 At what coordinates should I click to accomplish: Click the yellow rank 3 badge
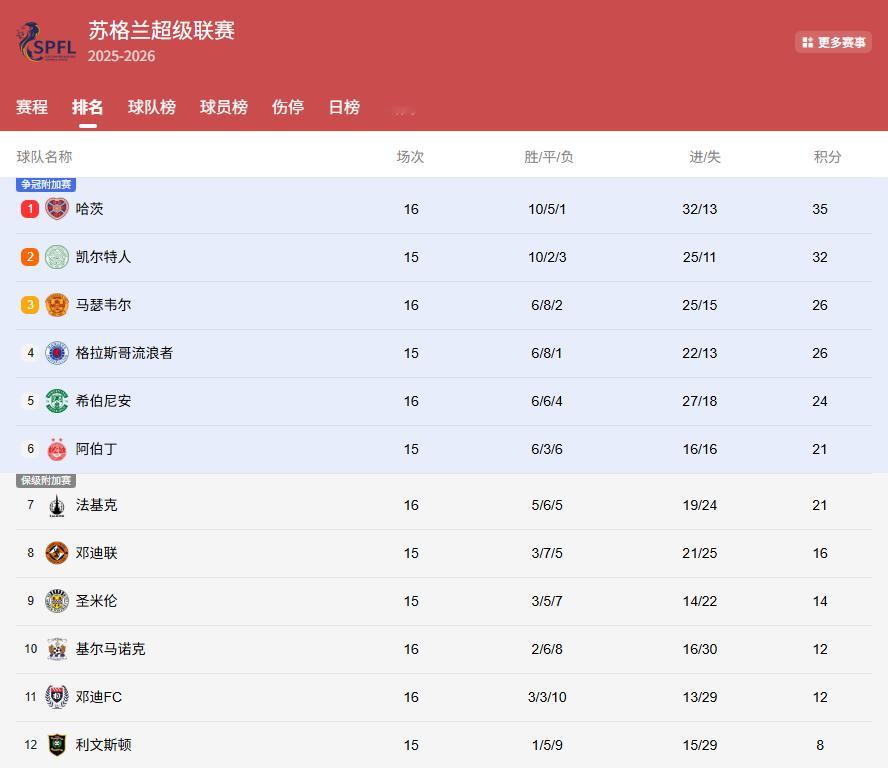point(30,305)
